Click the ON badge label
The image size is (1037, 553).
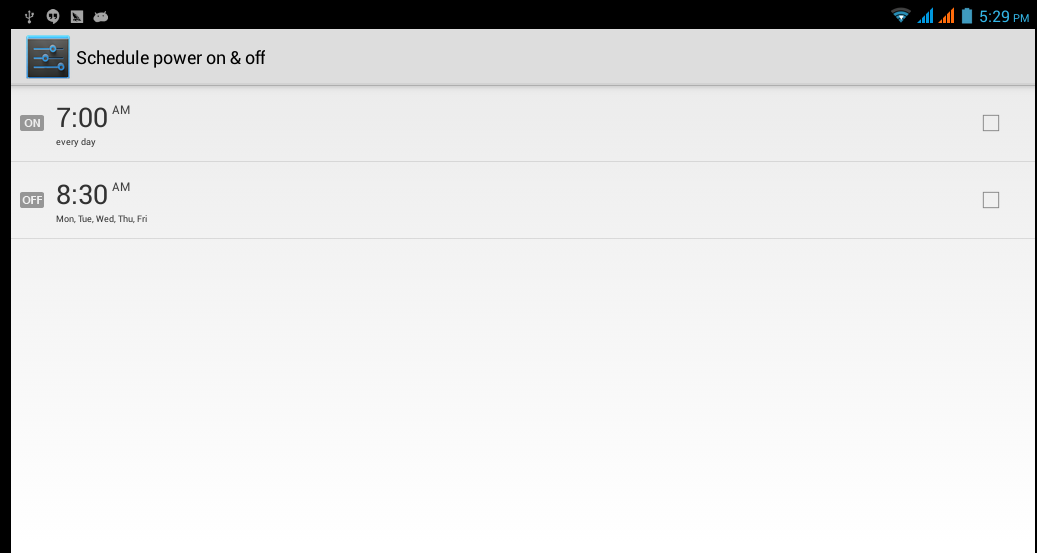point(32,123)
